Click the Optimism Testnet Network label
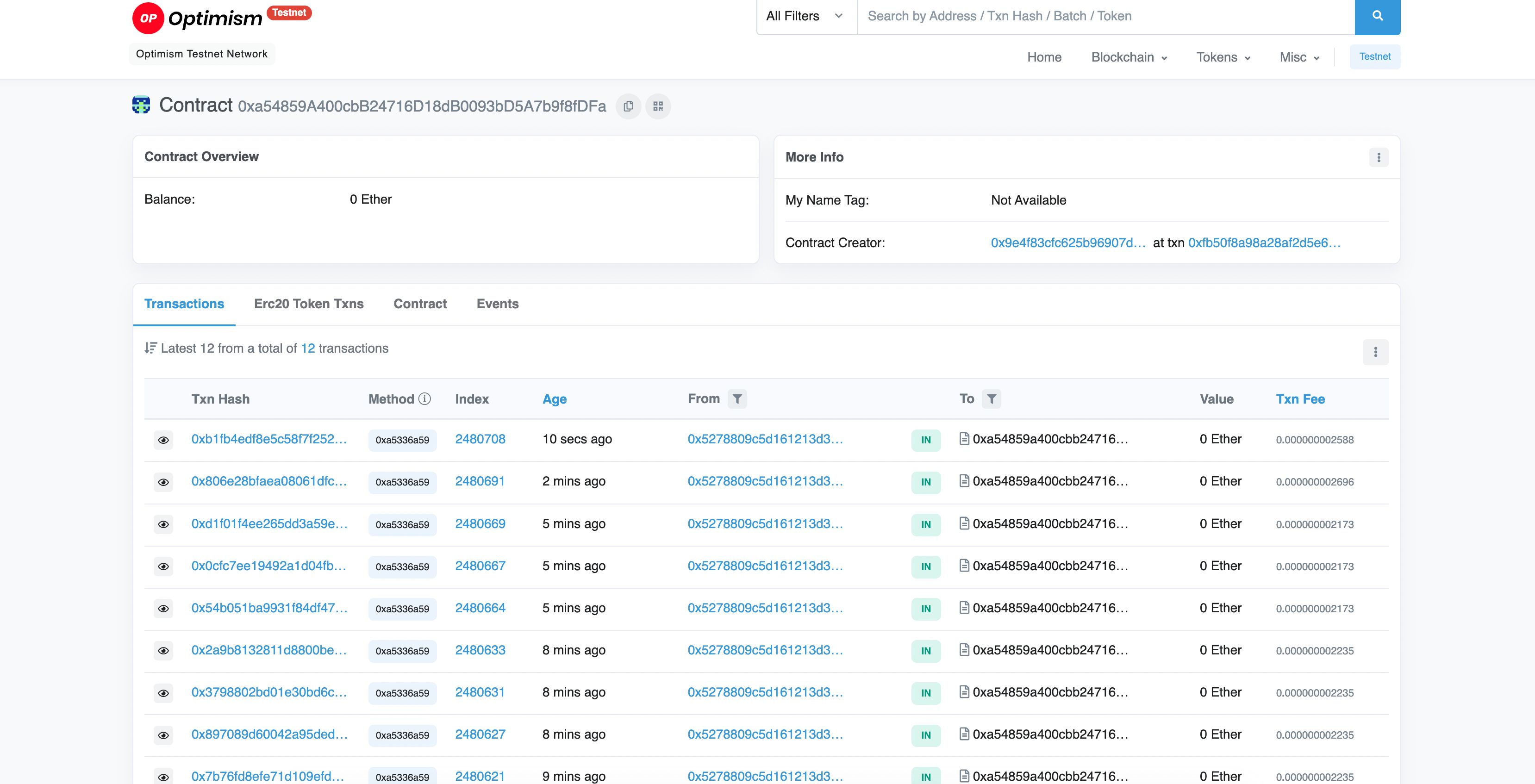This screenshot has height=784, width=1535. 202,54
